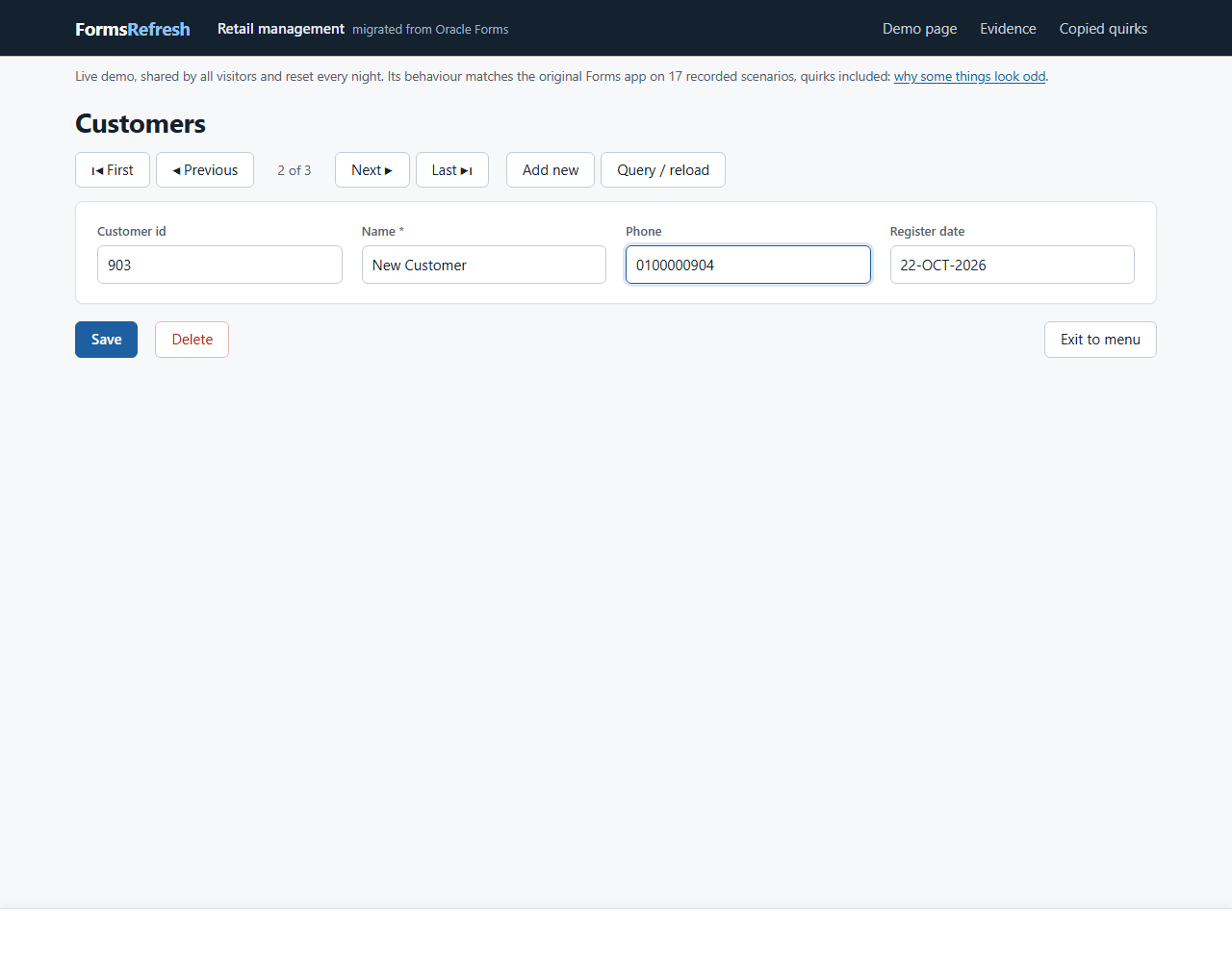The width and height of the screenshot is (1232, 962).
Task: Follow the 'why some things look odd' link
Action: point(969,76)
